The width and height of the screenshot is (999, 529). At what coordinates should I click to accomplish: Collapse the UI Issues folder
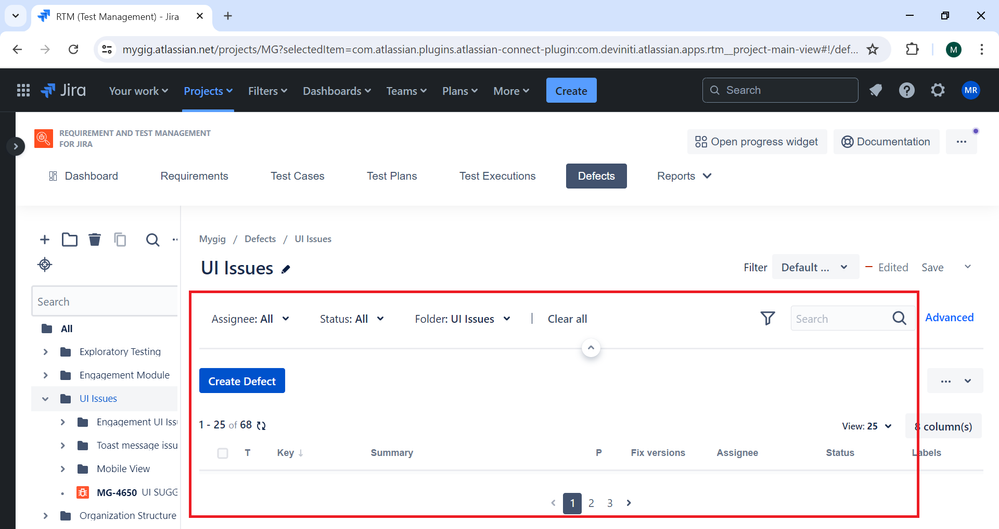[45, 399]
